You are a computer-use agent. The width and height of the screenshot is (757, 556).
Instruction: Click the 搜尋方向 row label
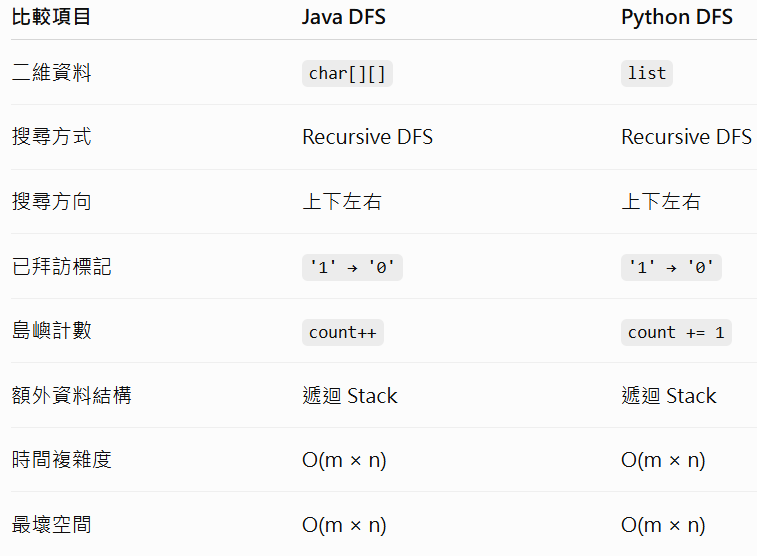point(51,202)
